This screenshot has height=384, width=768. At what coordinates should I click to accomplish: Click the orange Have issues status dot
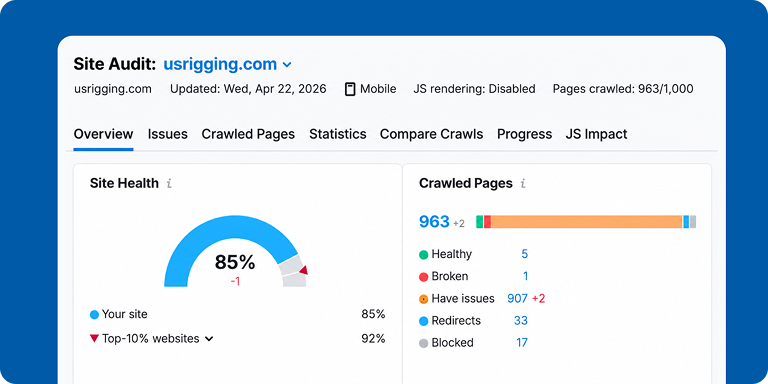coord(424,299)
